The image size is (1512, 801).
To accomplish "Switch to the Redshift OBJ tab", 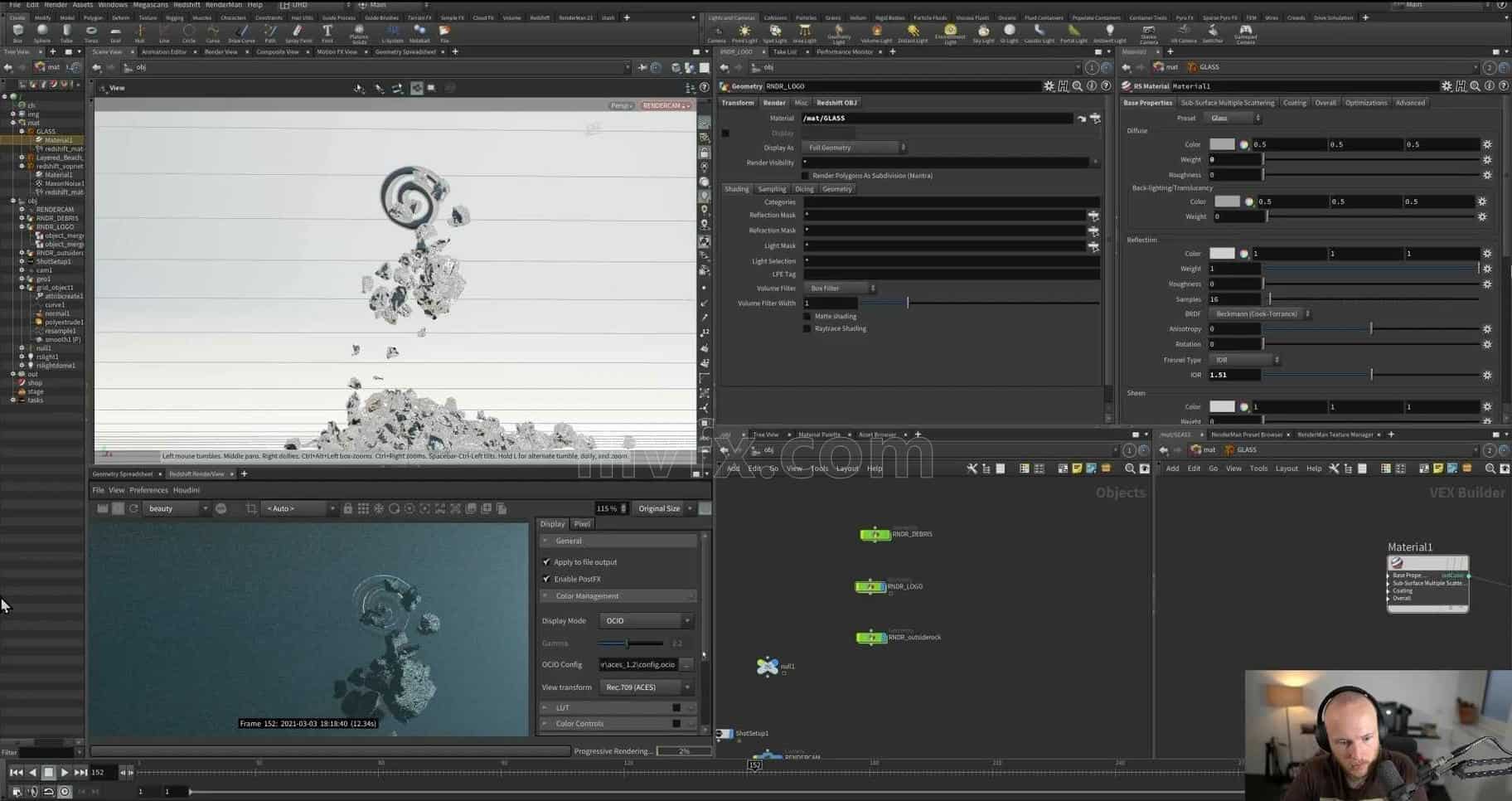I will 836,103.
